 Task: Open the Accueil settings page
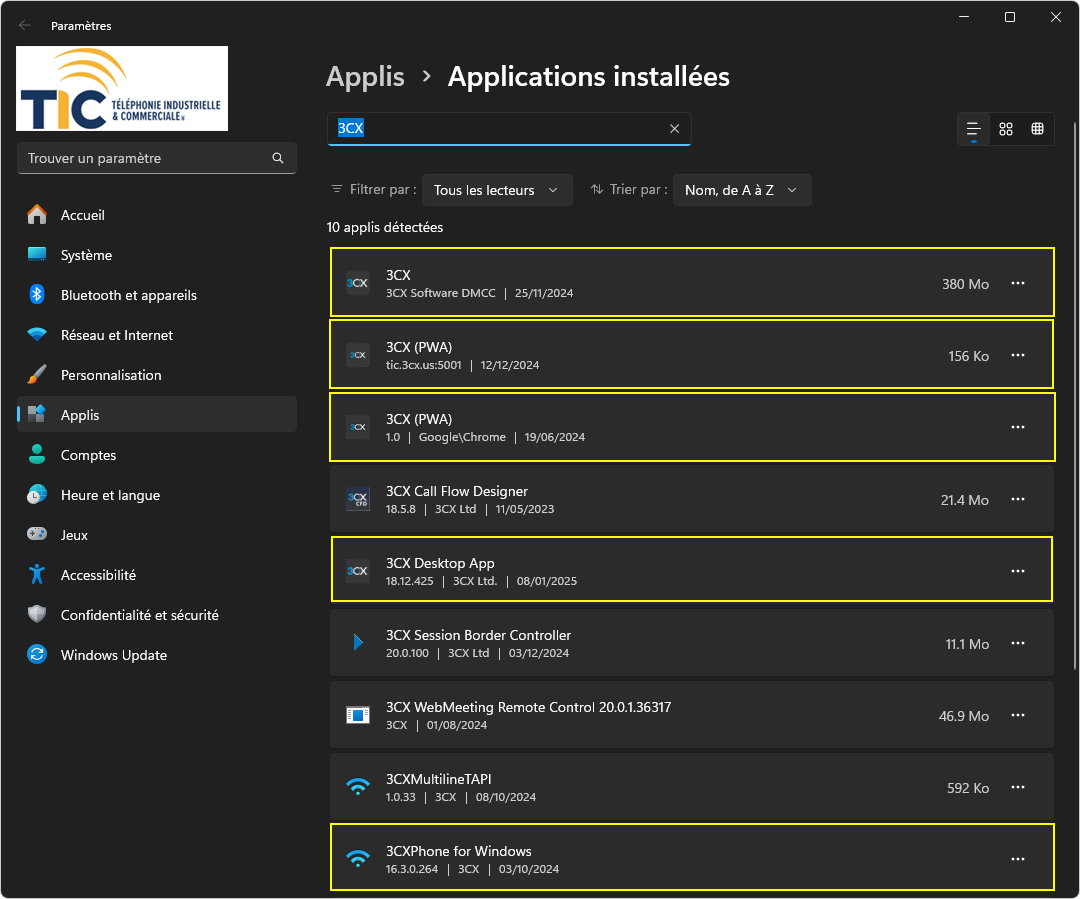coord(156,215)
